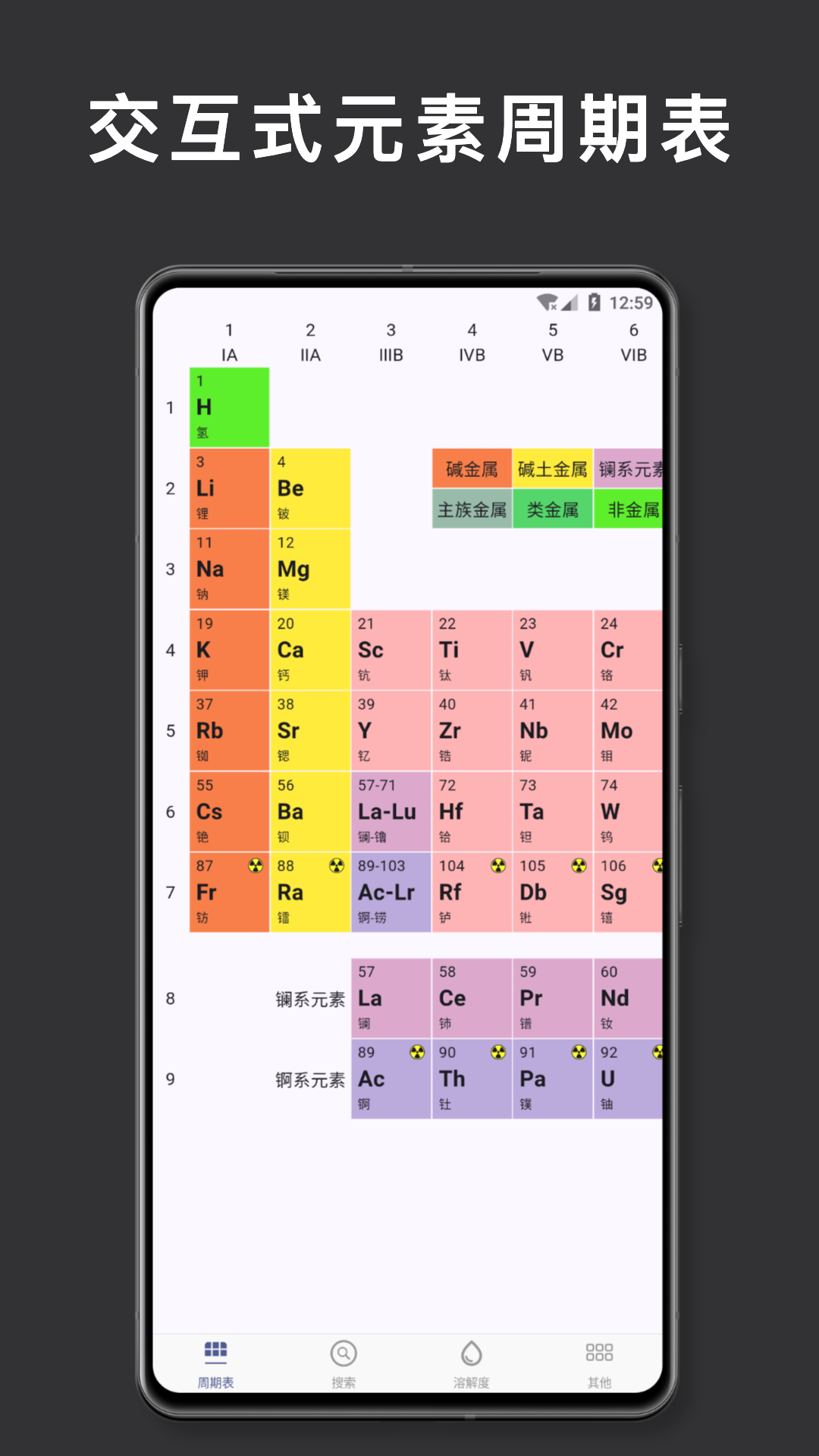Click radioactive symbol on Rf element
Screen dimensions: 819x1456
tap(498, 866)
